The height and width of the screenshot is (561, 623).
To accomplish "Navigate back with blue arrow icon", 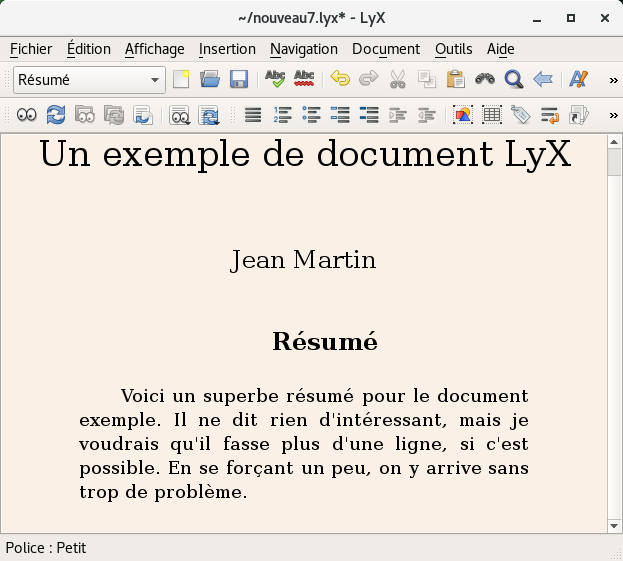I will coord(543,79).
